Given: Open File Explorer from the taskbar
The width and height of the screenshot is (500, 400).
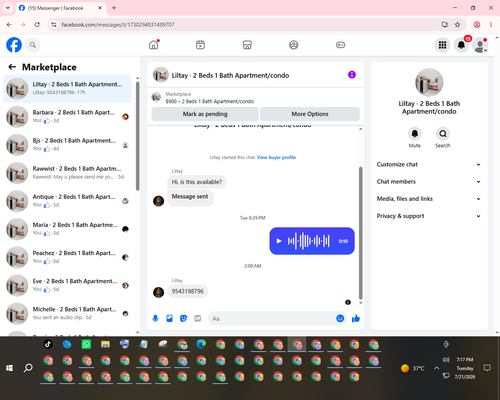Looking at the screenshot, I should pyautogui.click(x=105, y=344).
